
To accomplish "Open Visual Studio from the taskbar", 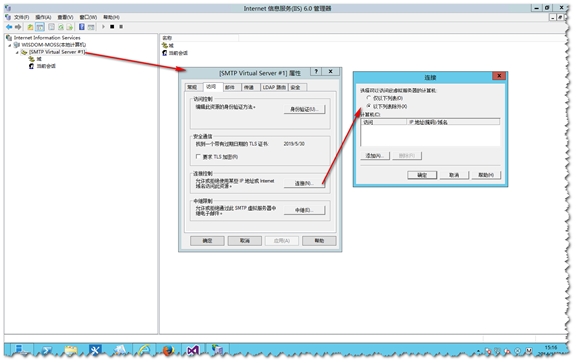I will pos(193,350).
